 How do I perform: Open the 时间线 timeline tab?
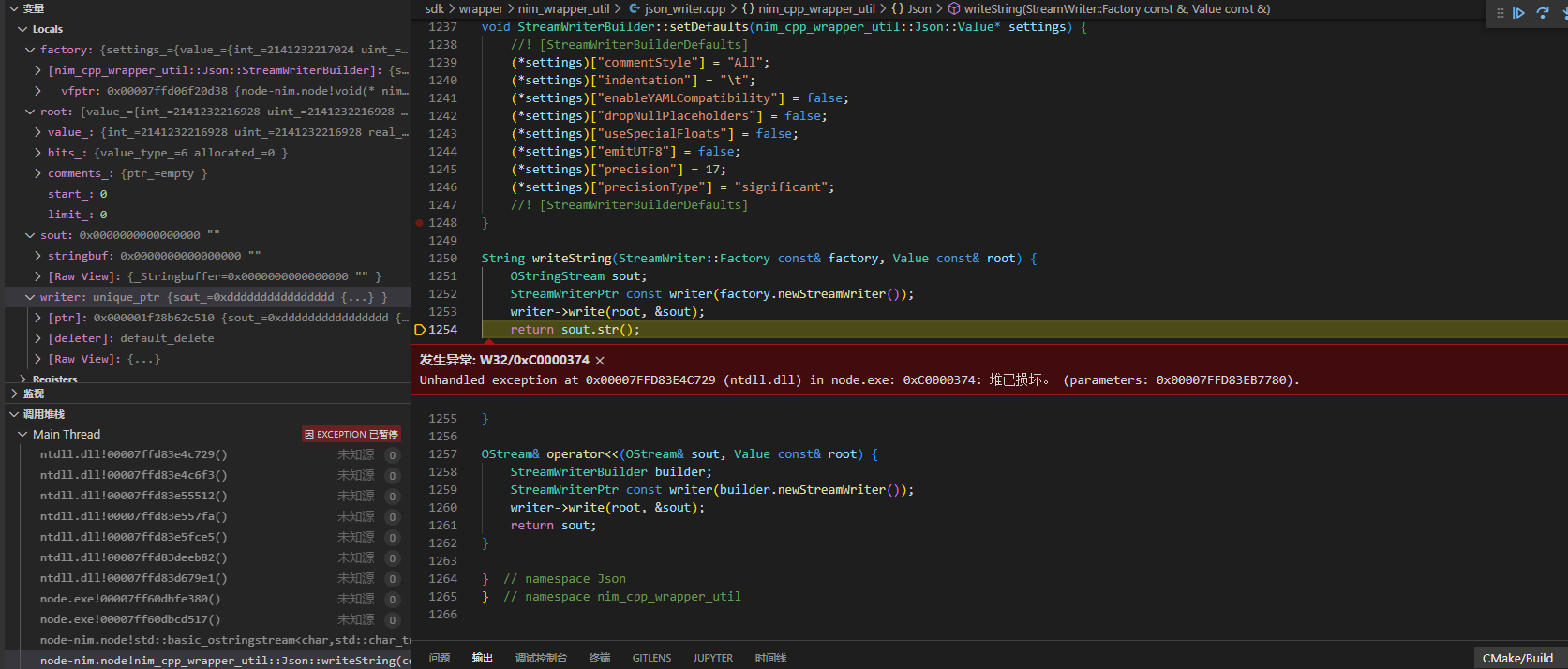coord(770,658)
